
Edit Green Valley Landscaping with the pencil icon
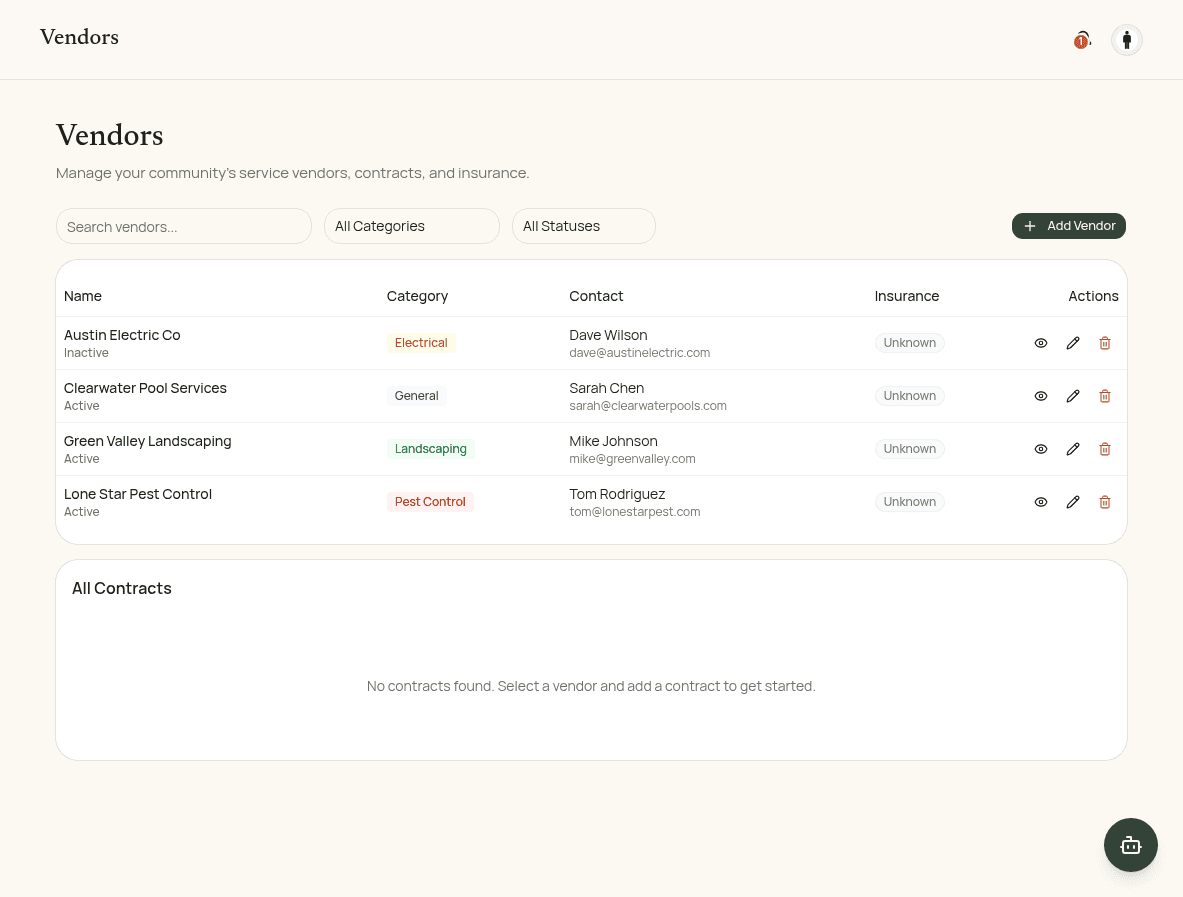pos(1073,449)
